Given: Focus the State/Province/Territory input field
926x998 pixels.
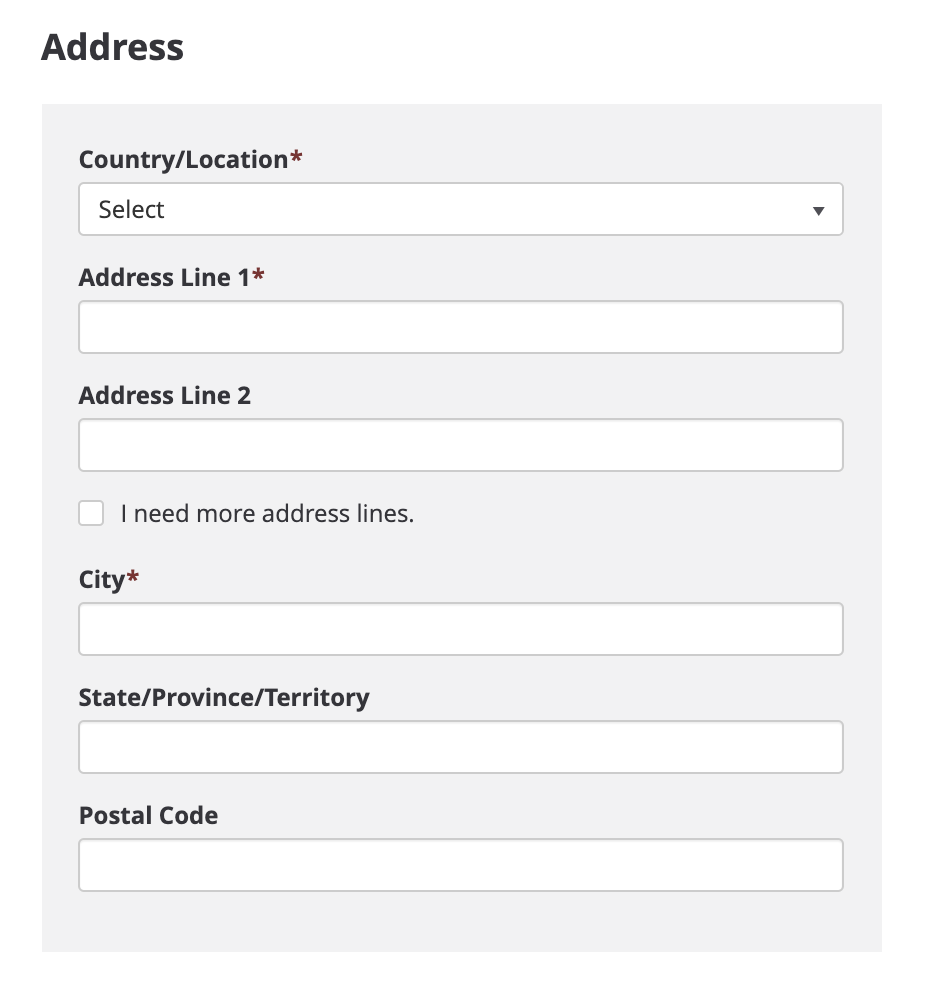Looking at the screenshot, I should (x=460, y=747).
